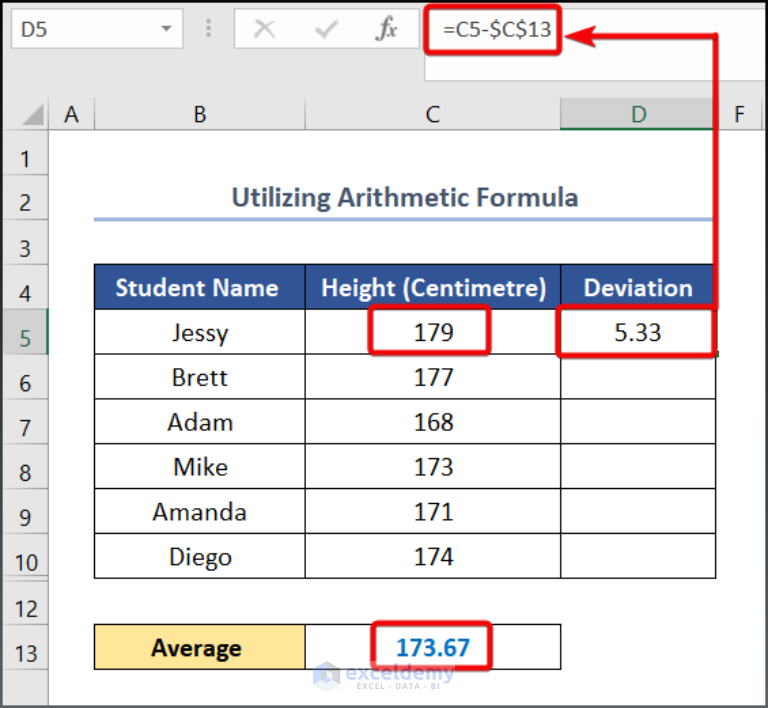Select Adam's height cell 168
Screen dimensions: 768x708
pyautogui.click(x=432, y=422)
